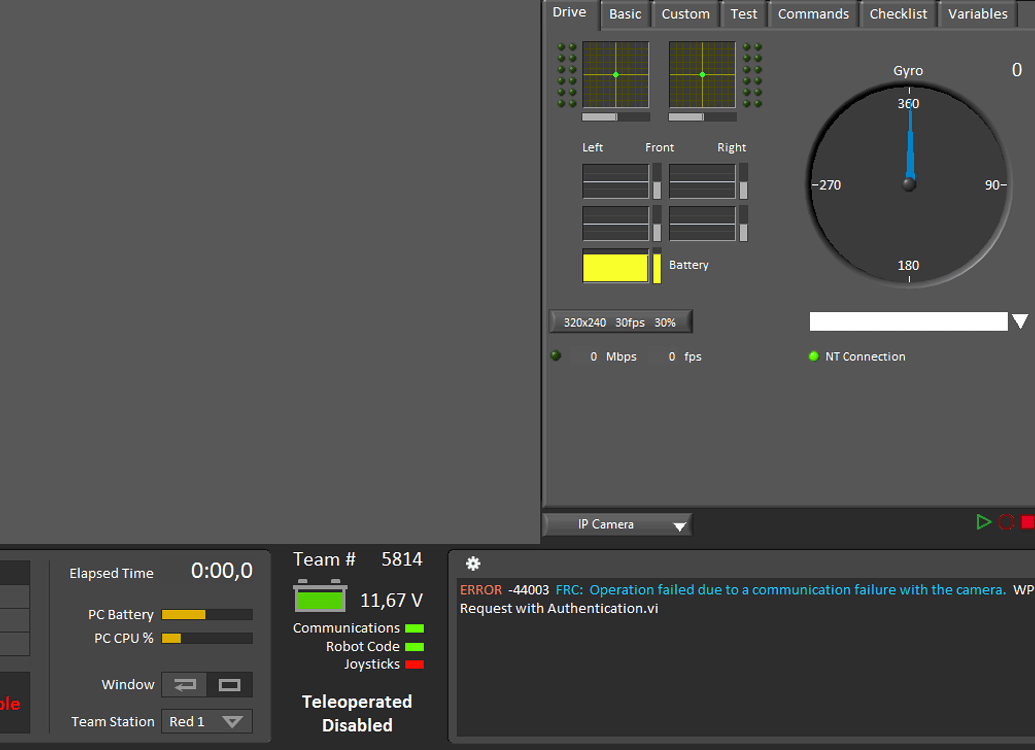The width and height of the screenshot is (1035, 750).
Task: Click the docked window mode icon
Action: tap(185, 685)
